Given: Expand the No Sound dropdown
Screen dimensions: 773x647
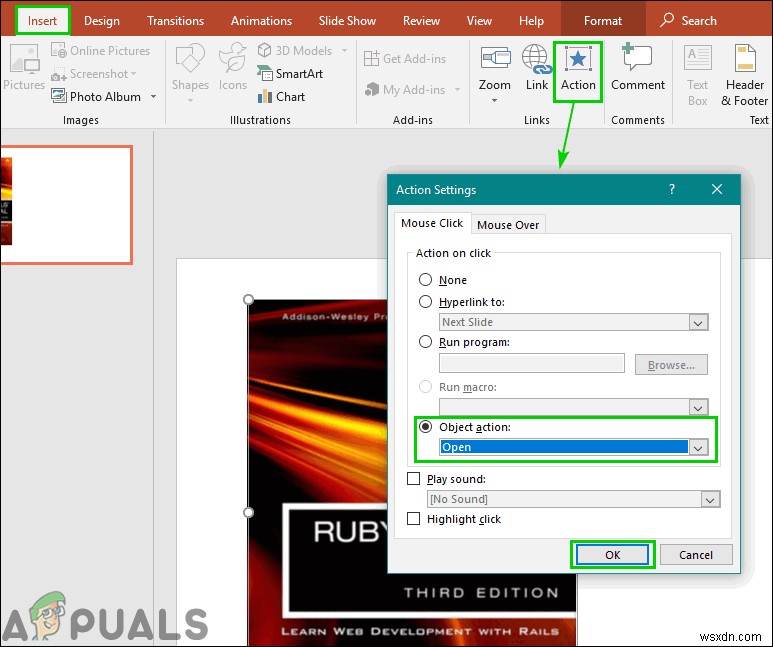Looking at the screenshot, I should click(710, 499).
